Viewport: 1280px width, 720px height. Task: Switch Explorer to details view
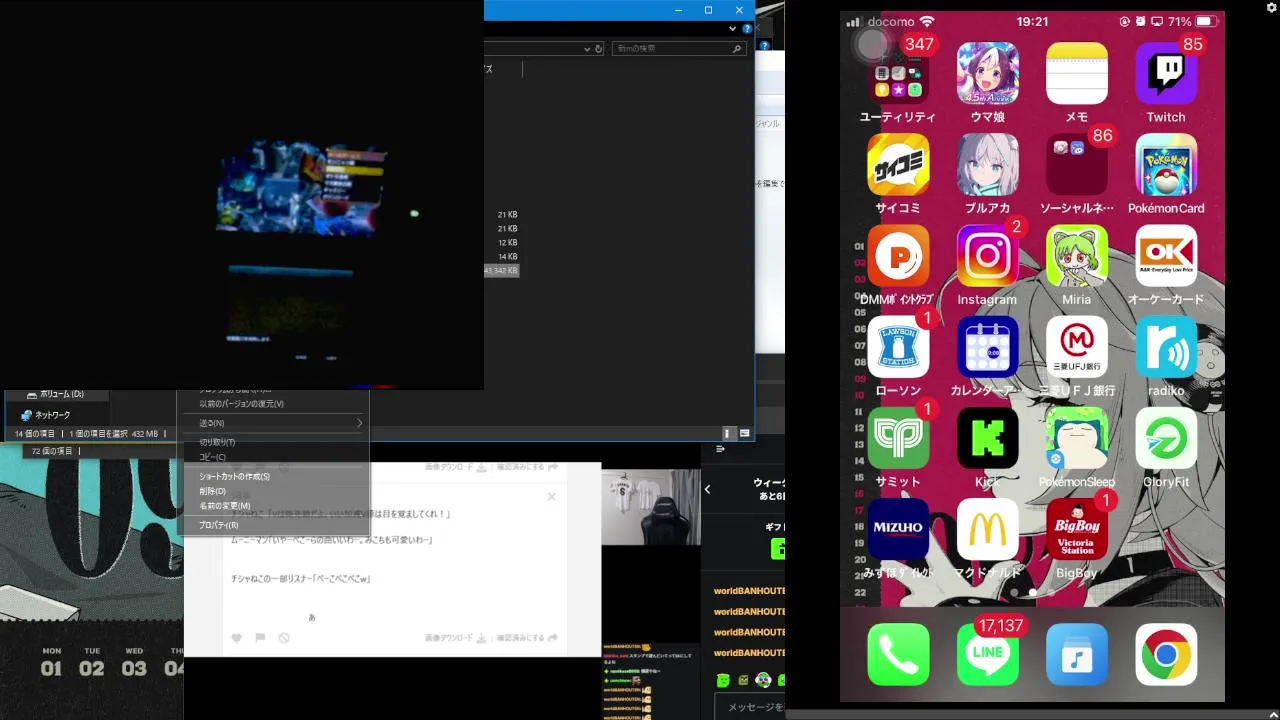(x=728, y=433)
